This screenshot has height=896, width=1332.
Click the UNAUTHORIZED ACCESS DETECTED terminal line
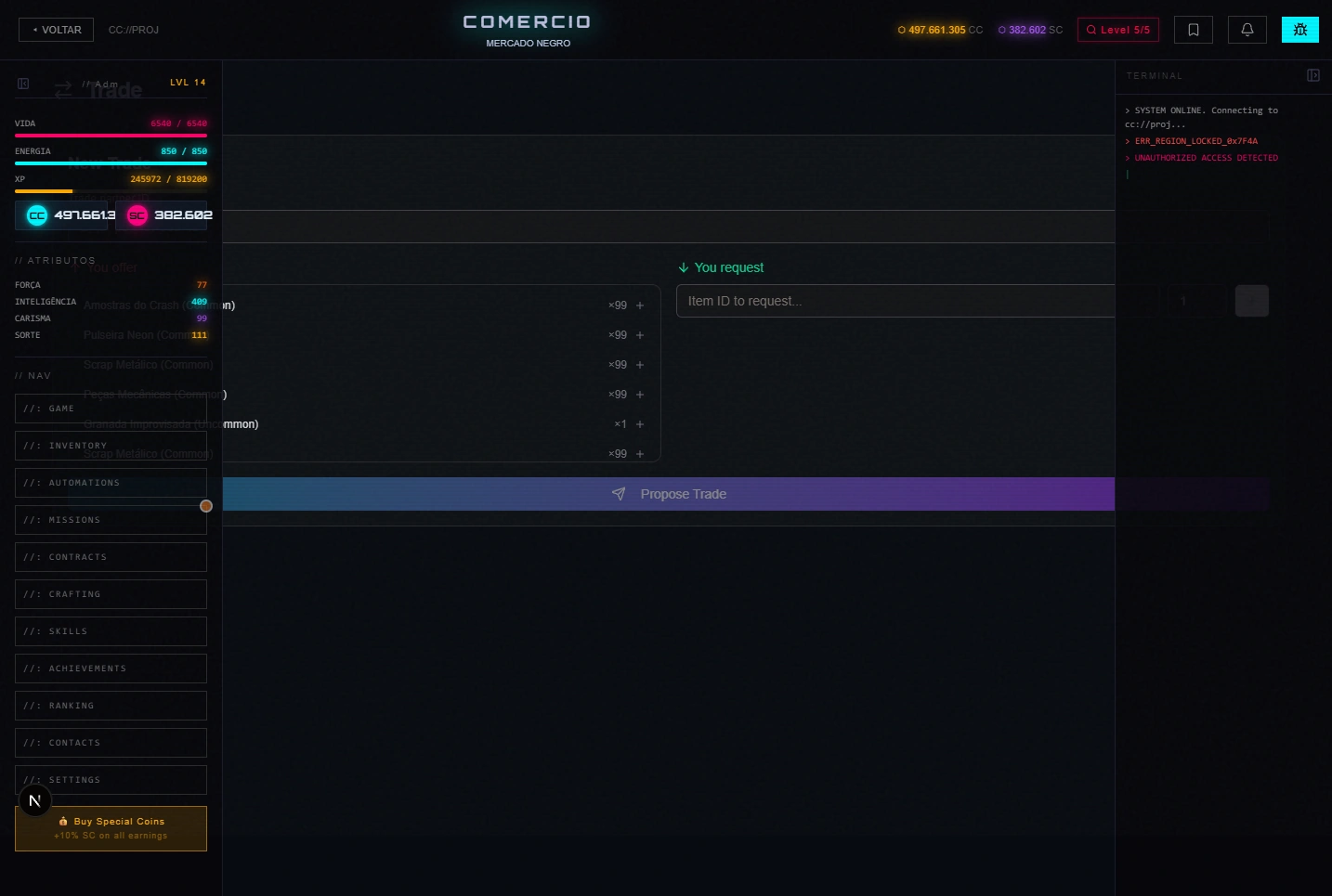[1202, 158]
